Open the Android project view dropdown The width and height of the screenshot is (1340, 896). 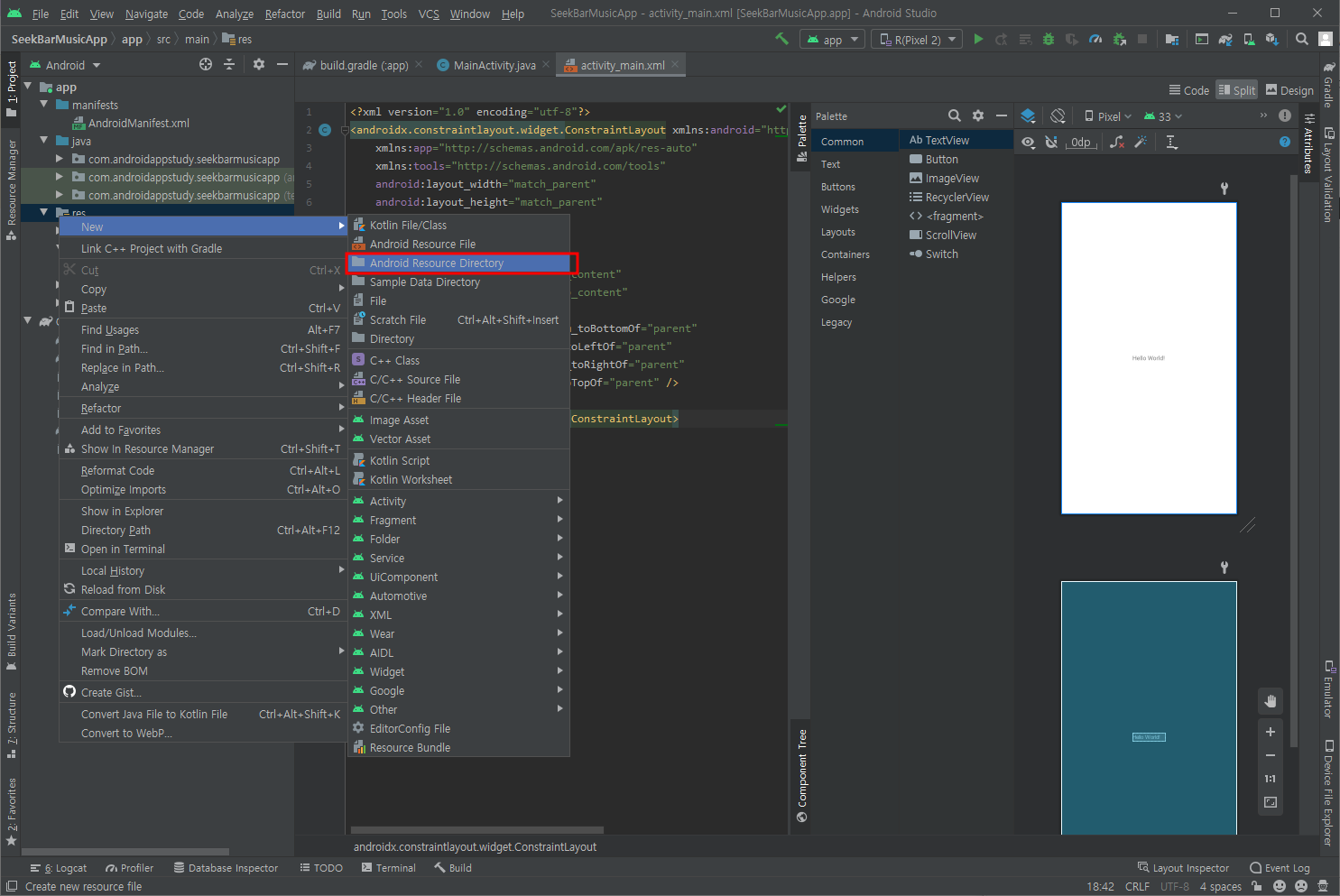[x=66, y=65]
